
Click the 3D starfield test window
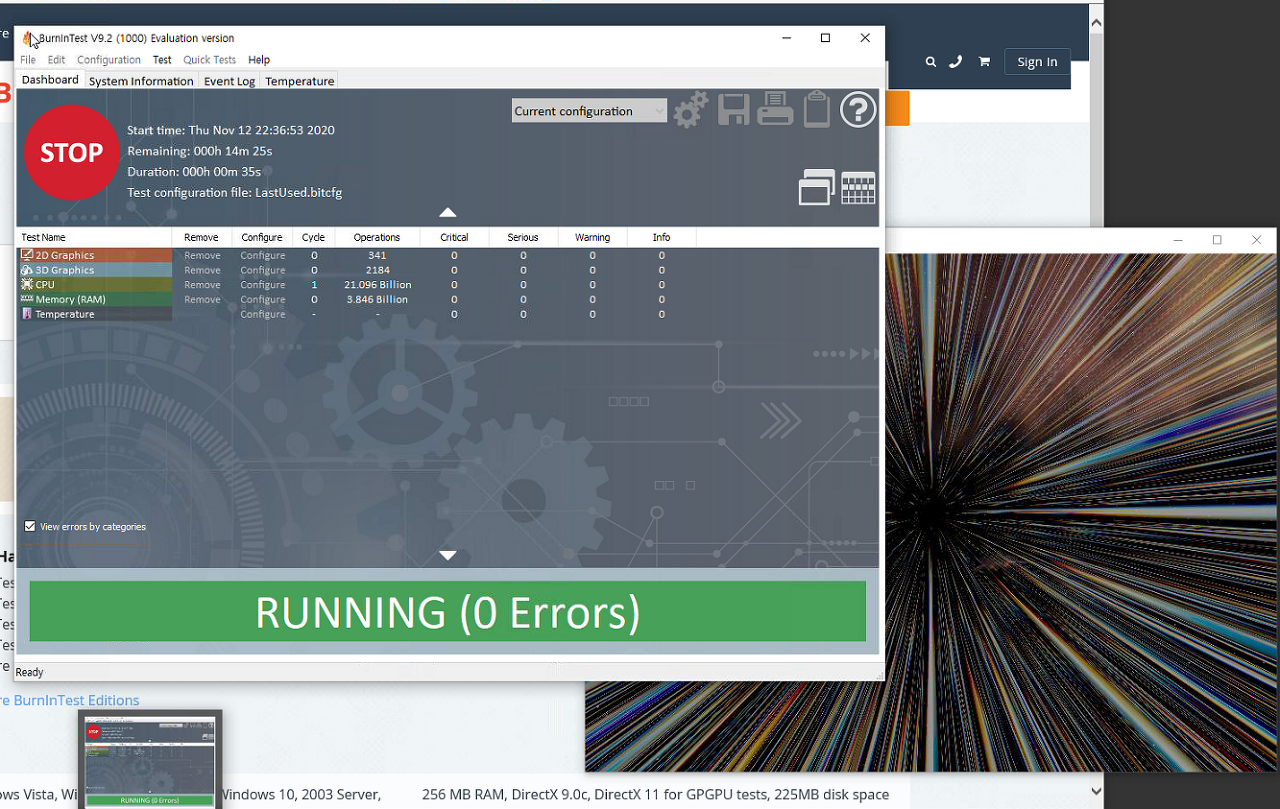[x=1081, y=512]
